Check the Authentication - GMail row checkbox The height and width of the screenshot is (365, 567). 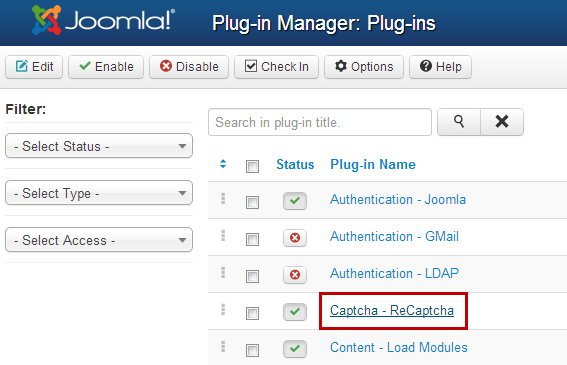[252, 239]
